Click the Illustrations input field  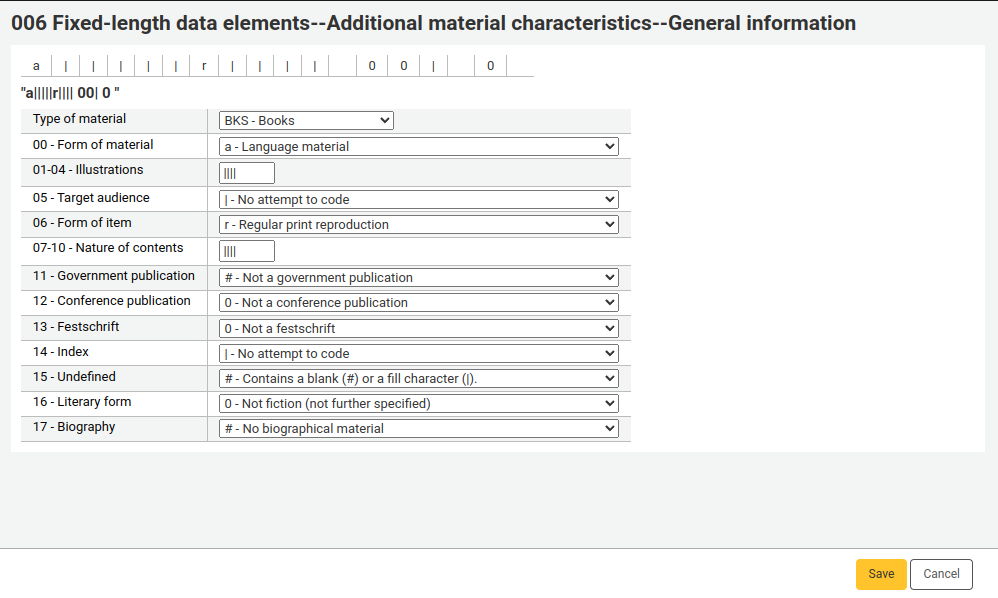tap(246, 173)
